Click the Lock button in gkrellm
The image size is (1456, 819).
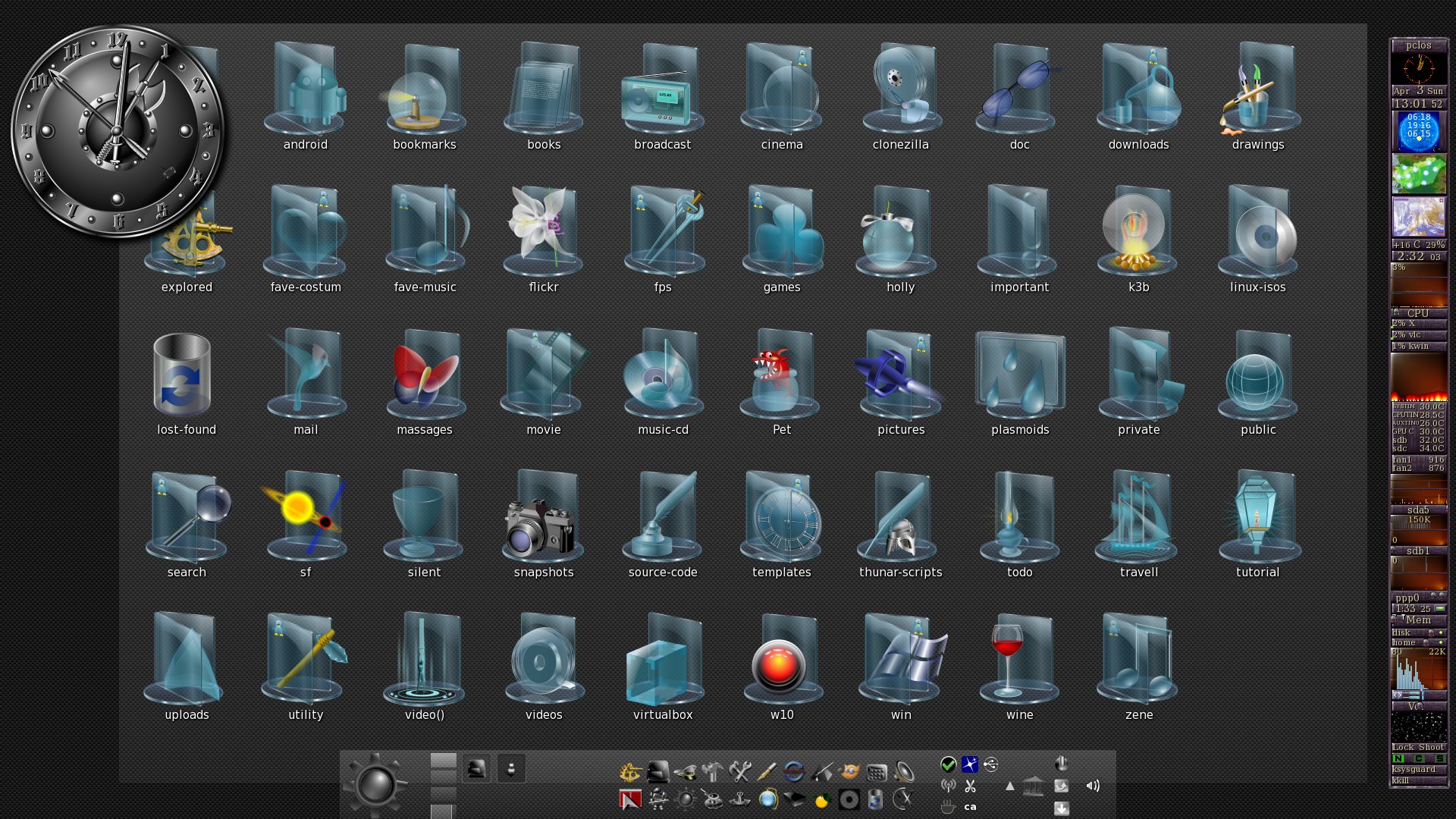(x=1403, y=747)
